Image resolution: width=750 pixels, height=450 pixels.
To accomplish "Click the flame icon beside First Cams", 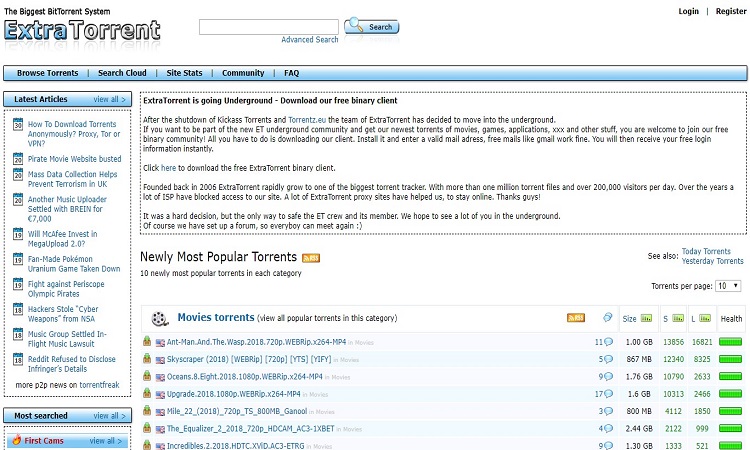I will pyautogui.click(x=17, y=439).
